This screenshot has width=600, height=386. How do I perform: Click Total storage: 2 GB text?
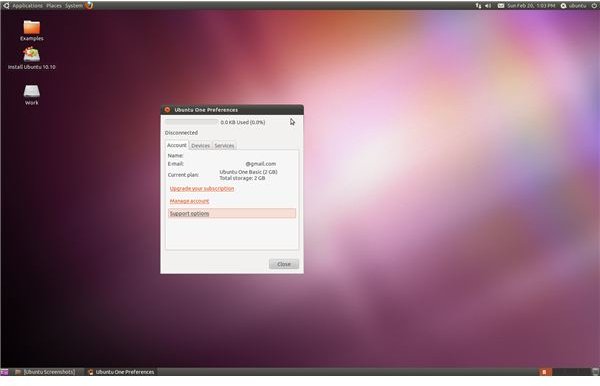pyautogui.click(x=242, y=178)
